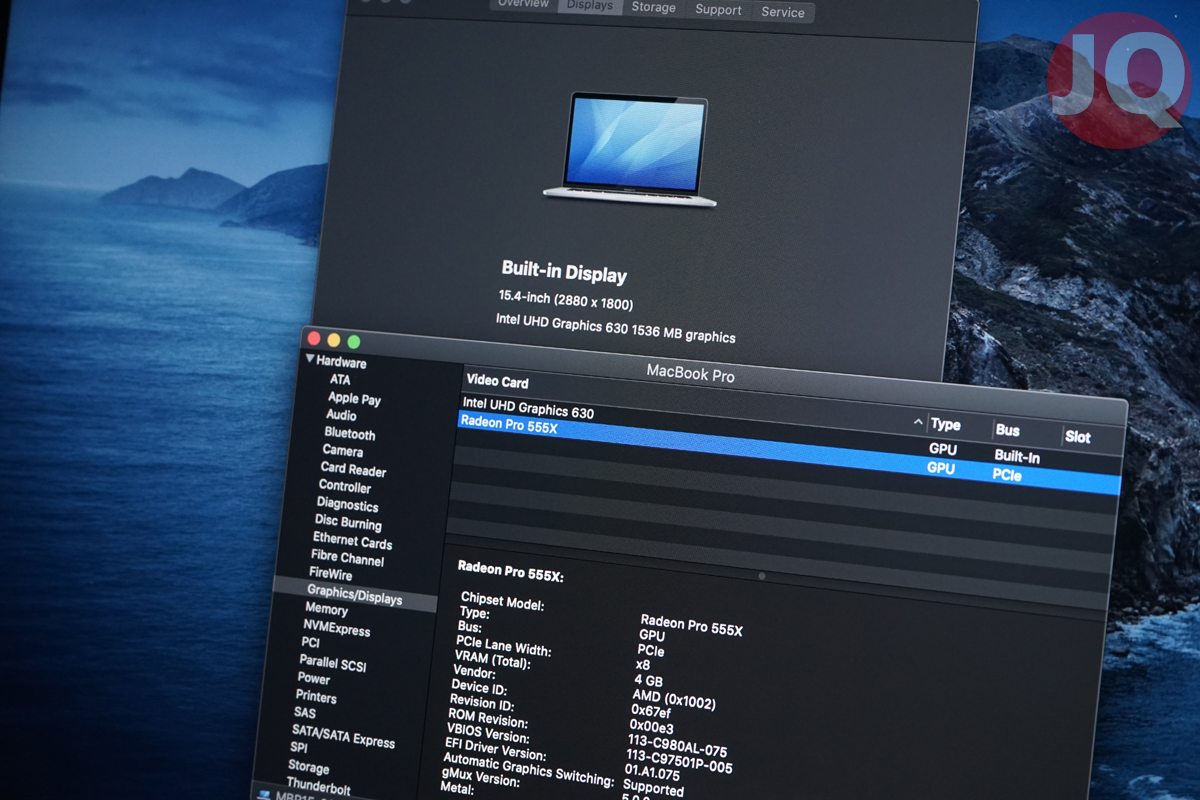Screen dimensions: 1200x800
Task: Select Printers in the sidebar
Action: pos(316,696)
